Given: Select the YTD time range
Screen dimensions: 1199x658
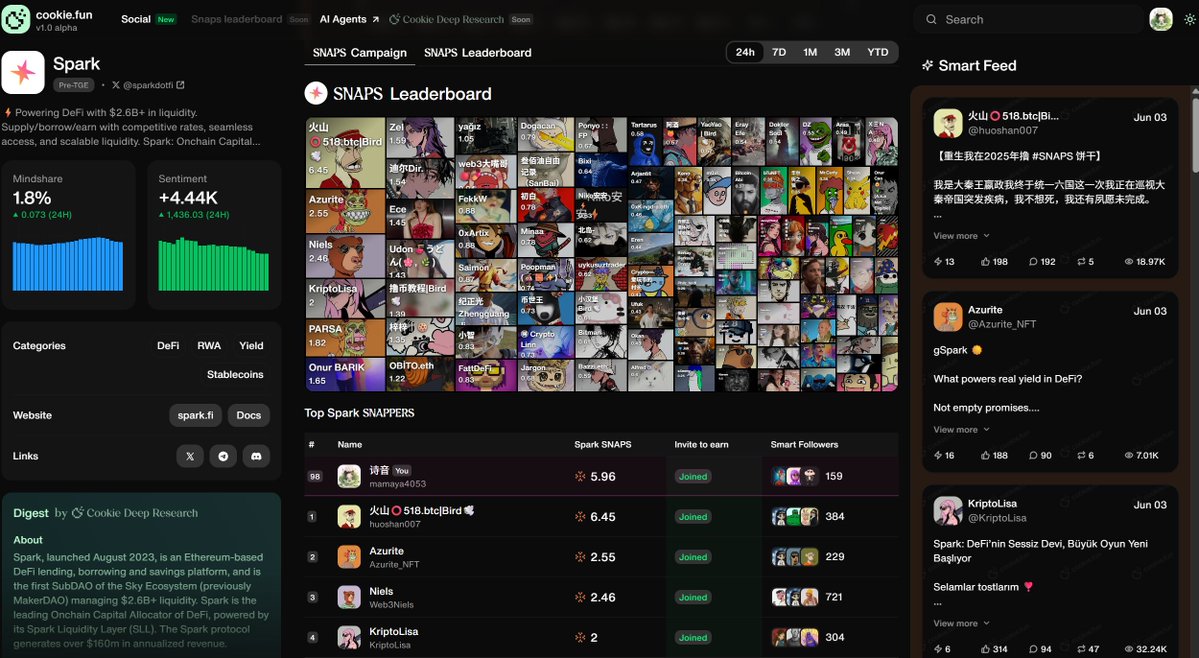Looking at the screenshot, I should (x=878, y=53).
